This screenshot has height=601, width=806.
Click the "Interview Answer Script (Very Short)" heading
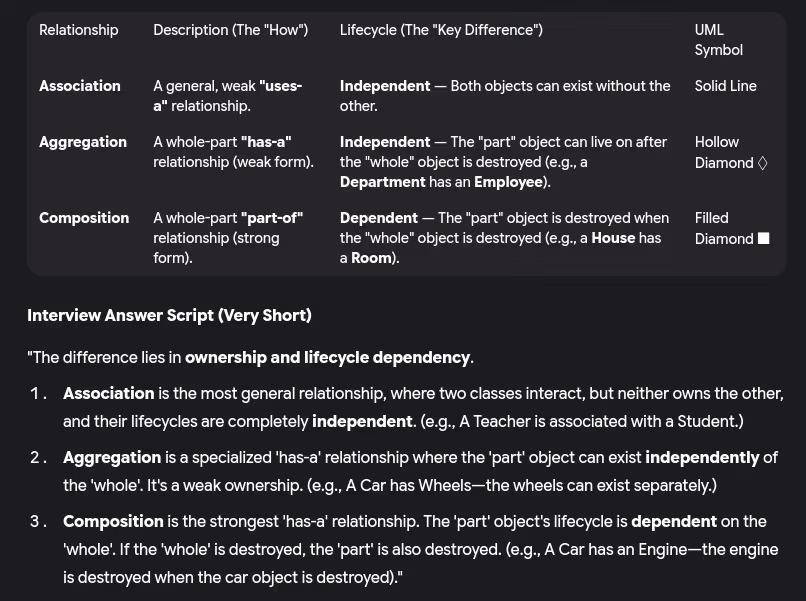pyautogui.click(x=169, y=315)
